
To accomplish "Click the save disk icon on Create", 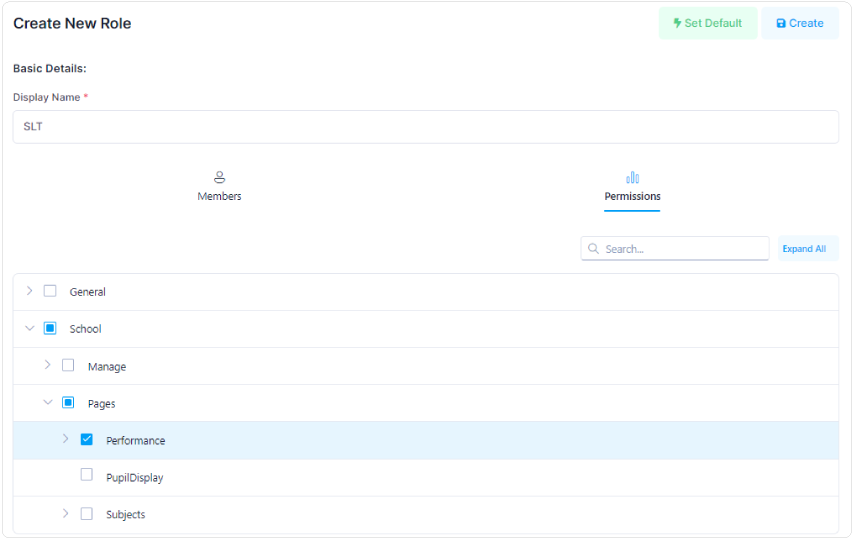I will [x=781, y=23].
